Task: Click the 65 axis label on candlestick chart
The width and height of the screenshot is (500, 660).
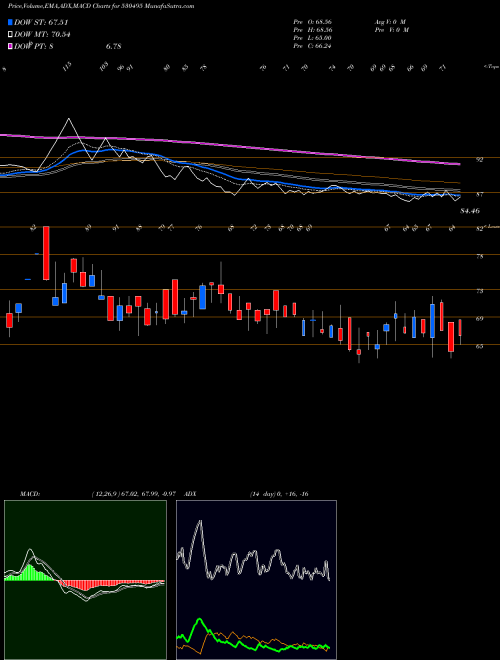Action: (479, 346)
